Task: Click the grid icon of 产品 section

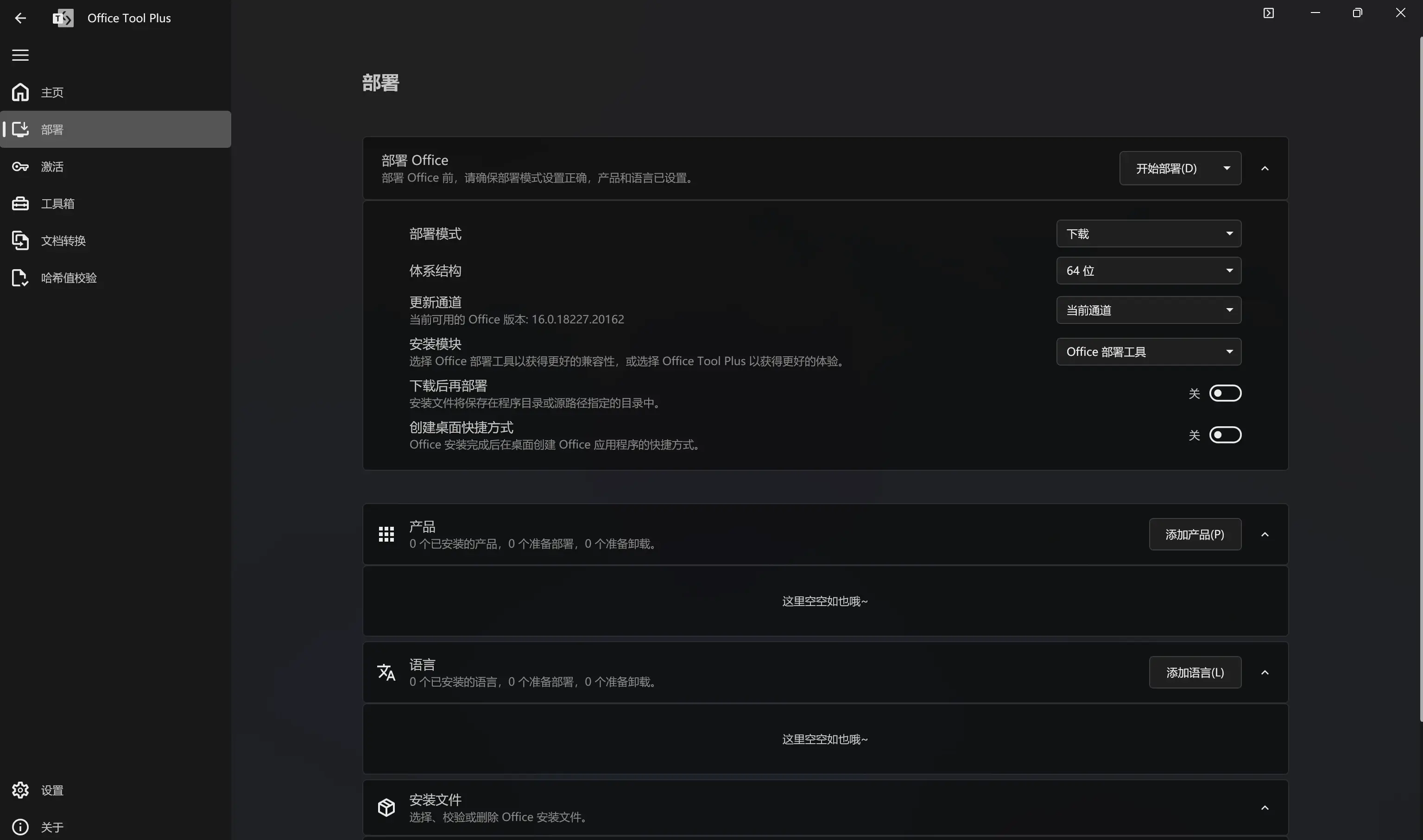Action: point(386,534)
